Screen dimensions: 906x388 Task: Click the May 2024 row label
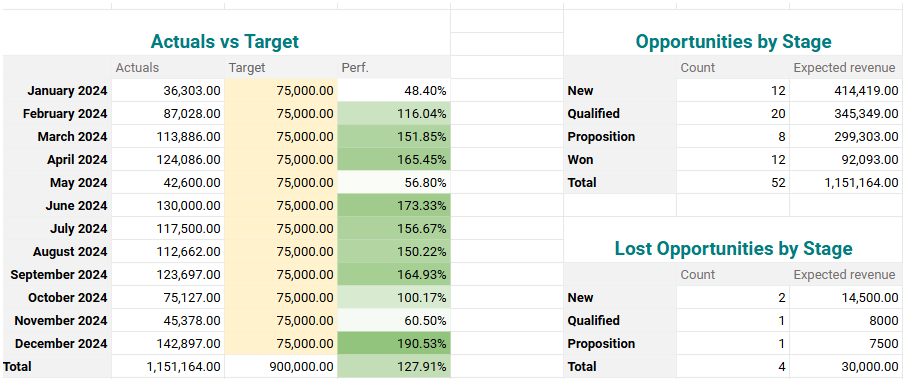[57, 182]
